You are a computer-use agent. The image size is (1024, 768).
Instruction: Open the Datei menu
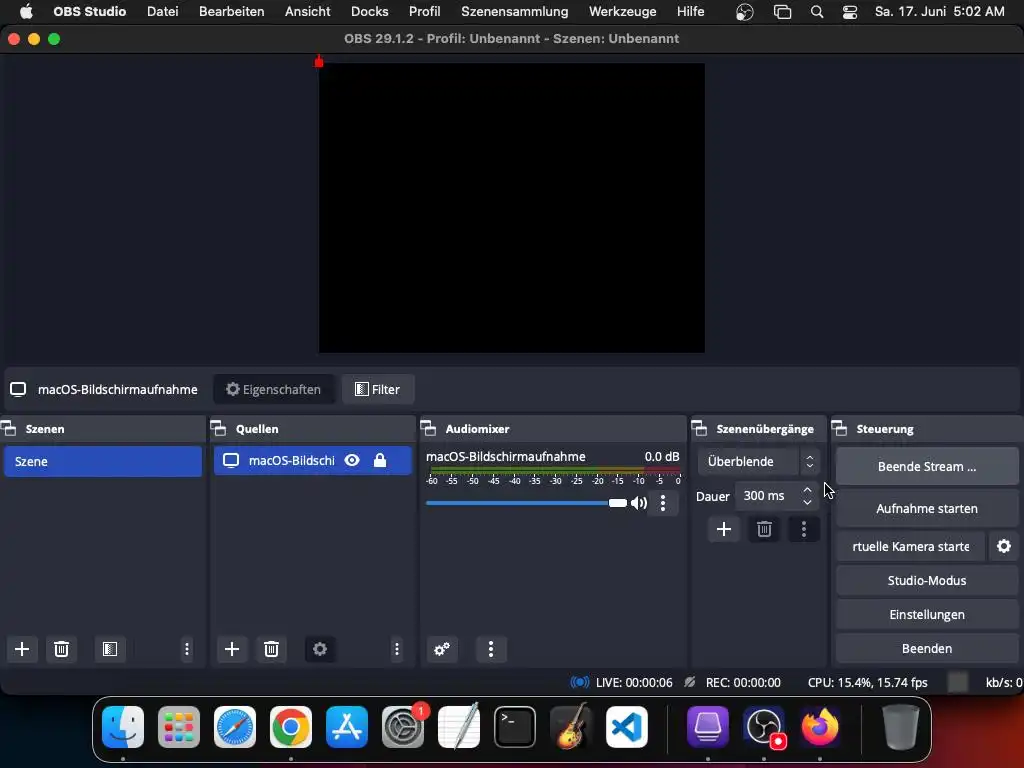pyautogui.click(x=163, y=11)
